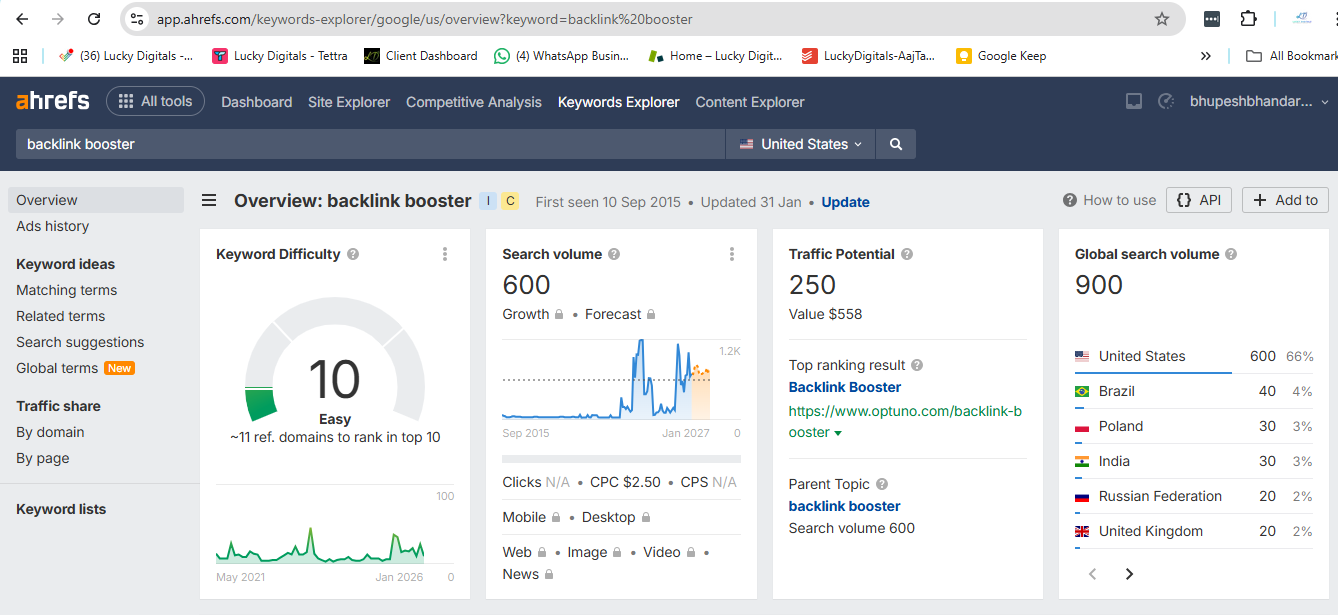Open the bhupeshbhandar account dropdown
1338x615 pixels.
point(1259,101)
